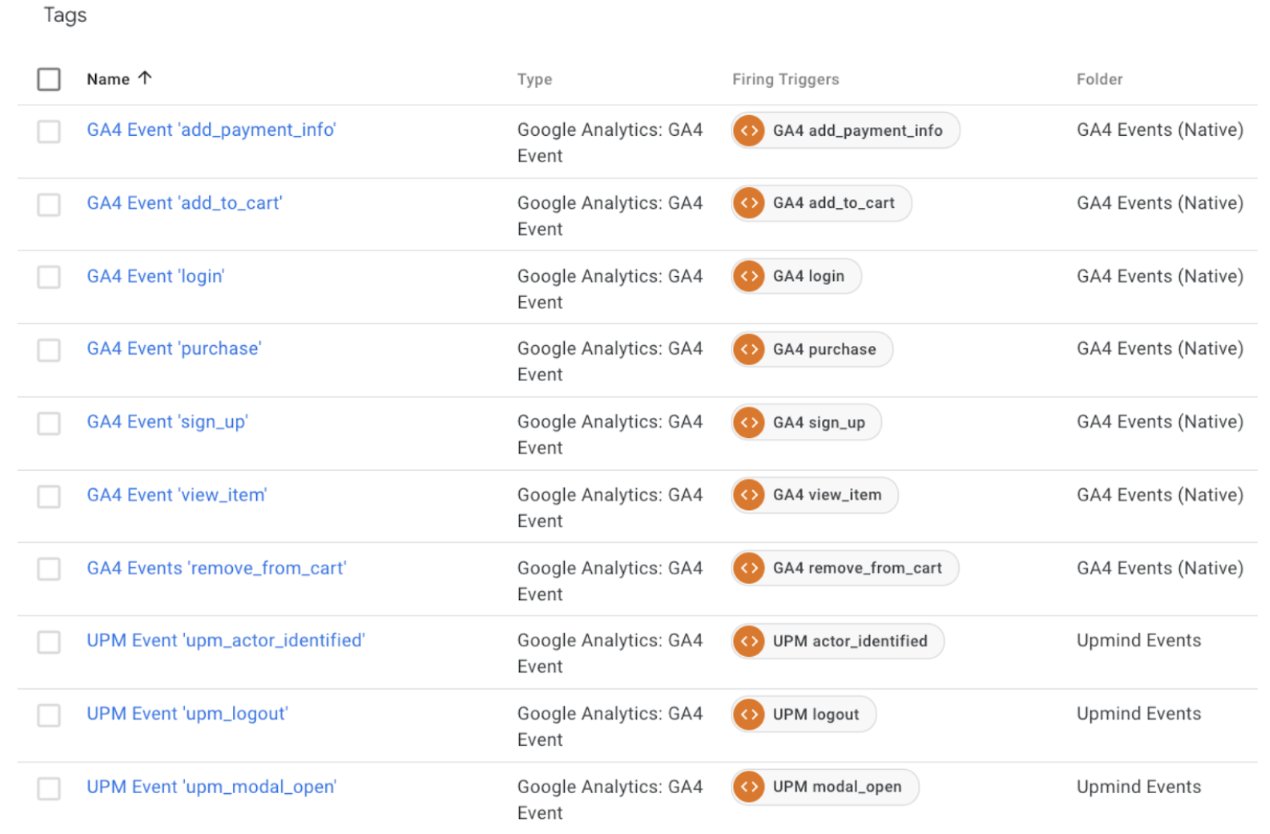Click the Type cell of 'view_item' row
This screenshot has width=1270, height=834.
(610, 507)
